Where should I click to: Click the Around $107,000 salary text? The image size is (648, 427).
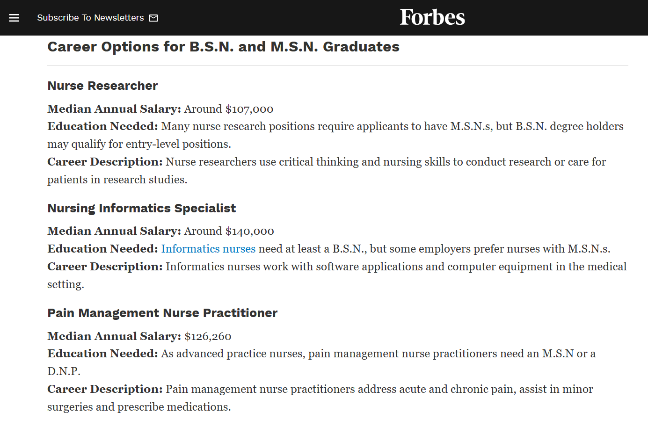[229, 109]
